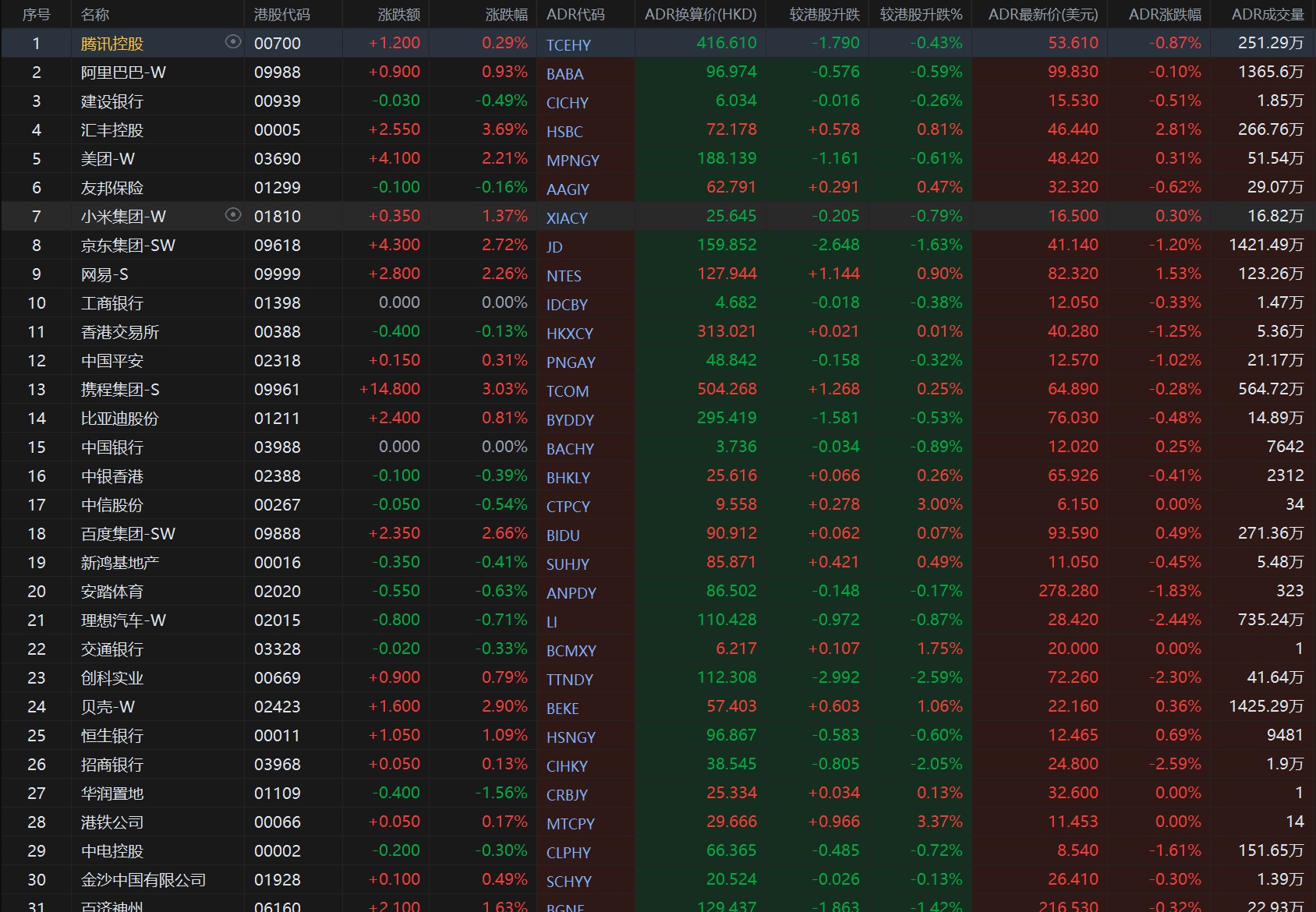This screenshot has width=1316, height=912.
Task: Click the HK code 09999 for 网易-S
Action: [x=277, y=274]
